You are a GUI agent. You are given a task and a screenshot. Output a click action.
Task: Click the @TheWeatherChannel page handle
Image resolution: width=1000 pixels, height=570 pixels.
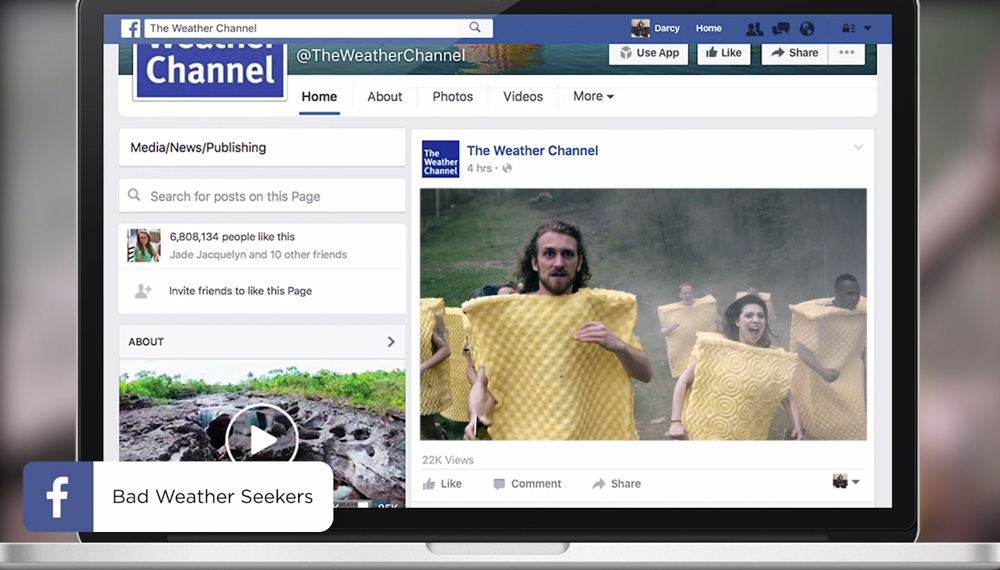(381, 55)
